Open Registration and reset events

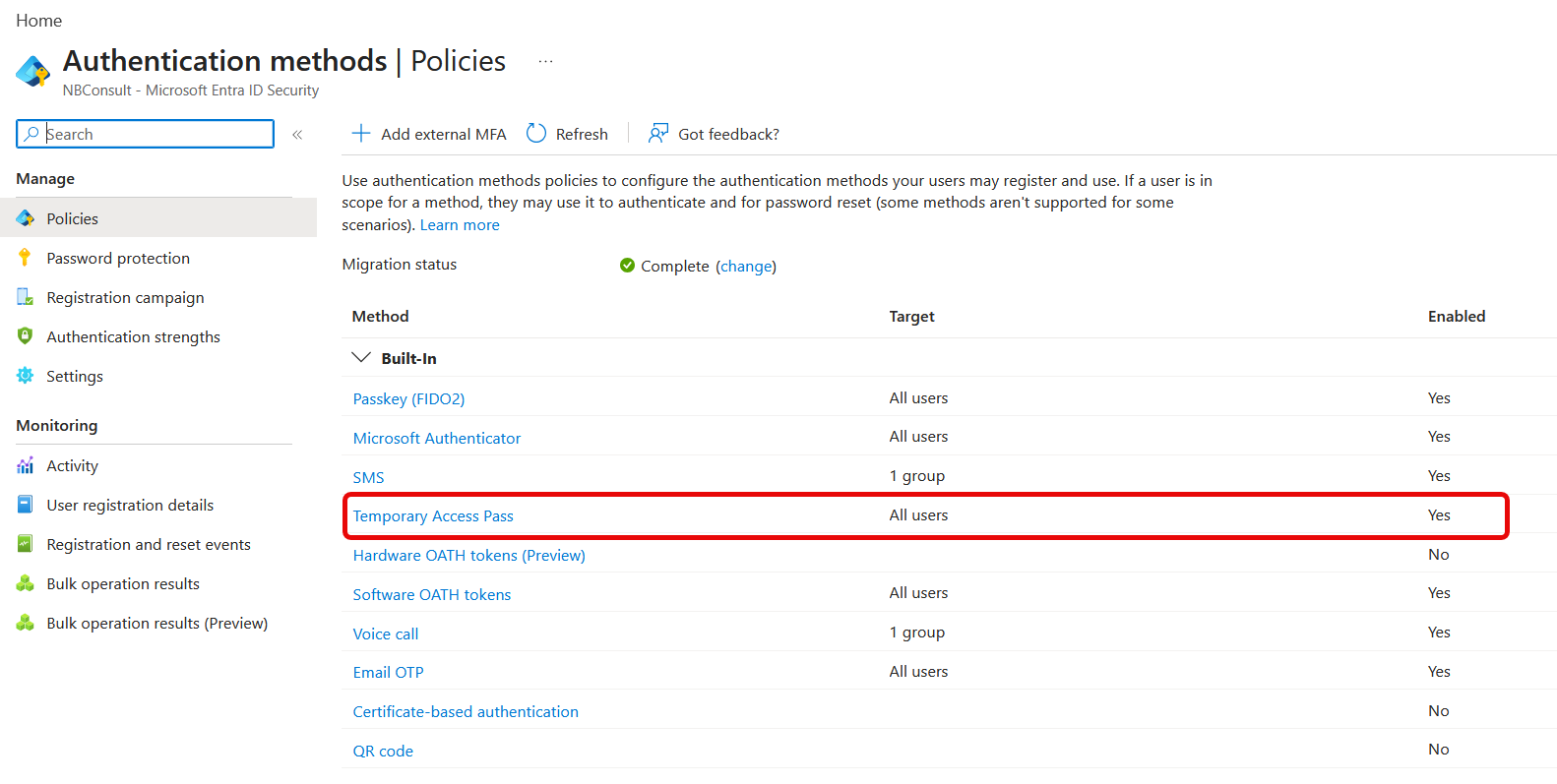pos(148,544)
